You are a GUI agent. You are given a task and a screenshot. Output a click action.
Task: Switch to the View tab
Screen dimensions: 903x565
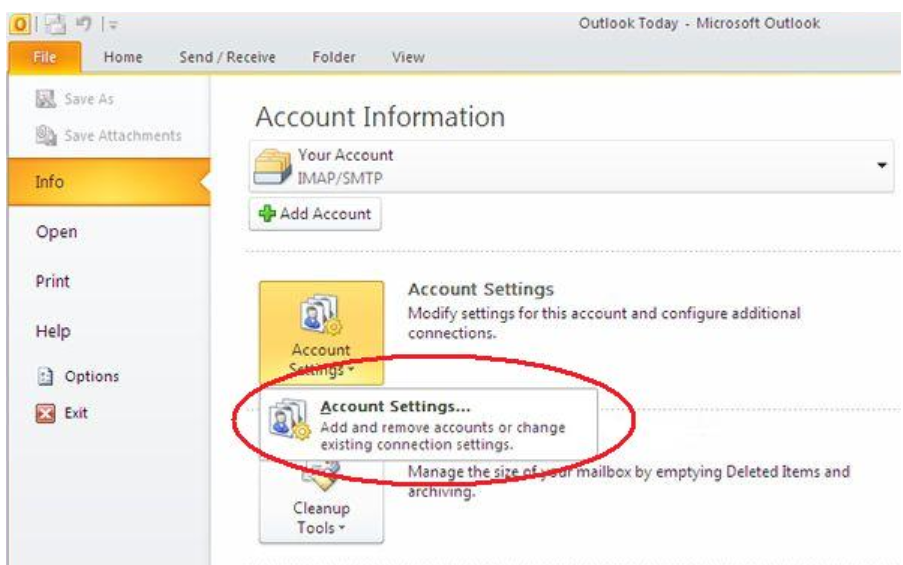(x=408, y=57)
